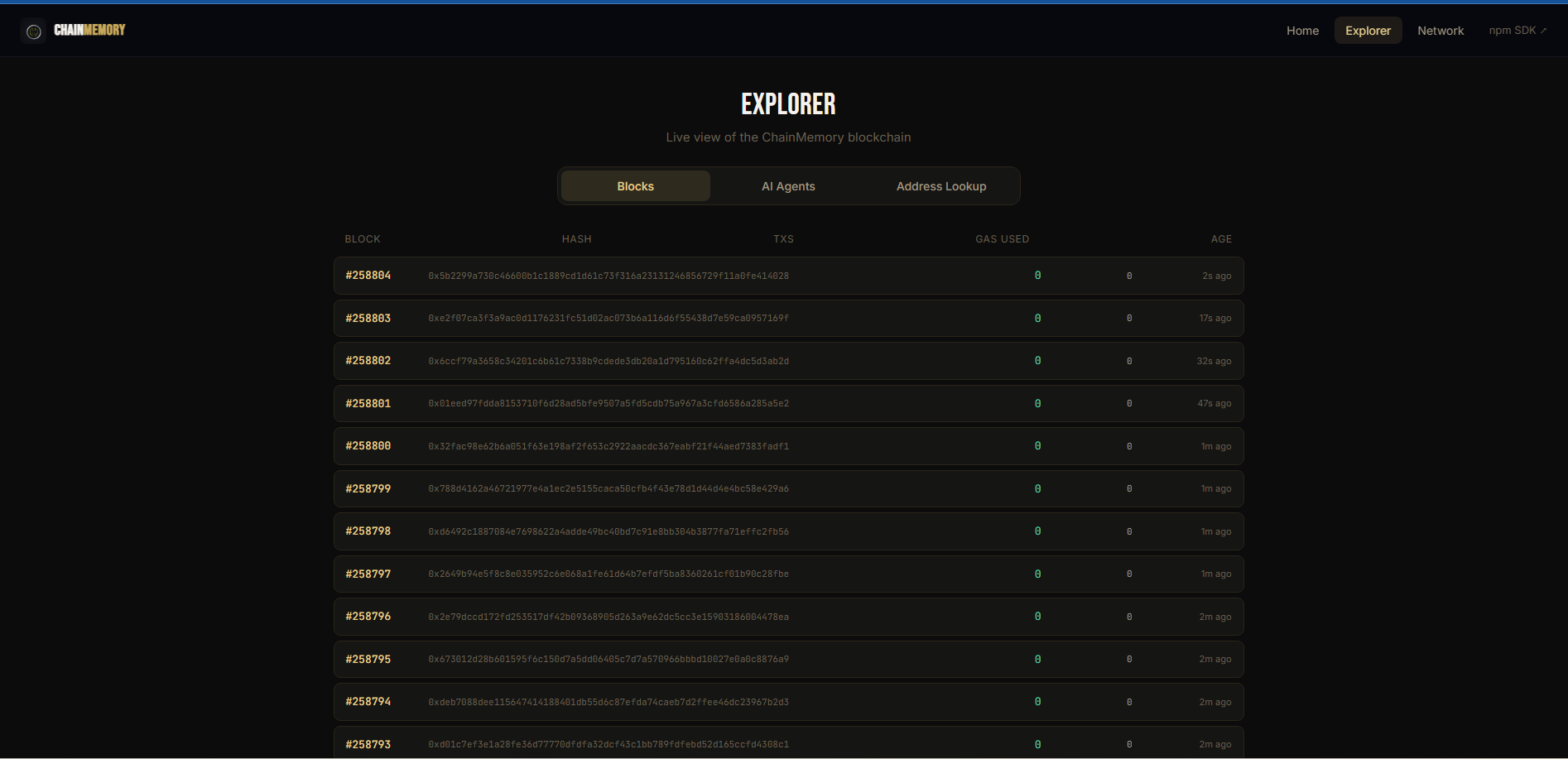Open the Address Lookup tab
Image resolution: width=1568 pixels, height=759 pixels.
click(x=941, y=186)
